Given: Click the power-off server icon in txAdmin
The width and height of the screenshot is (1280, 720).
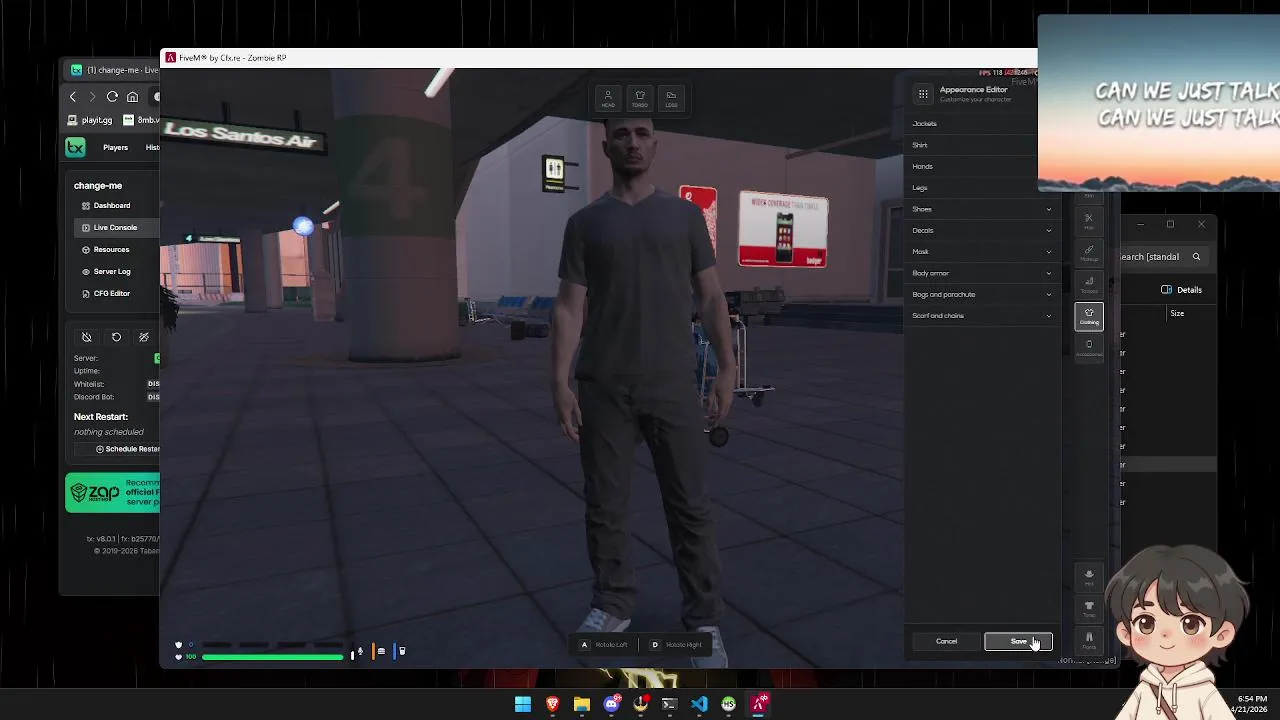Looking at the screenshot, I should [x=87, y=337].
